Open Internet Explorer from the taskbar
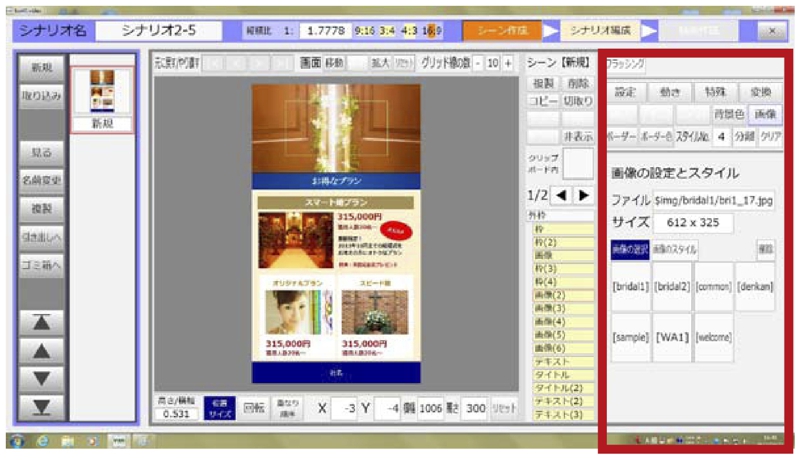The width and height of the screenshot is (800, 460). 42,441
